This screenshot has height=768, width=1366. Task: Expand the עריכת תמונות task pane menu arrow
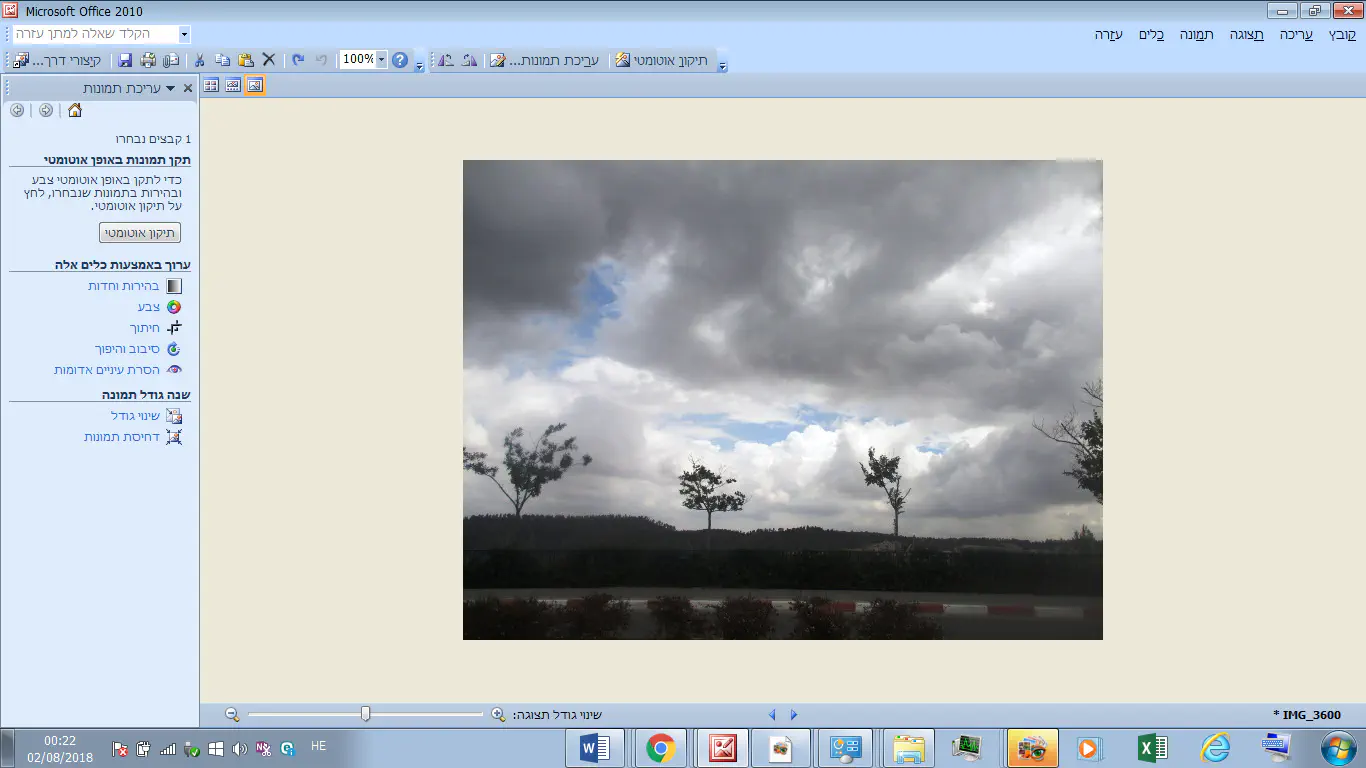[170, 88]
